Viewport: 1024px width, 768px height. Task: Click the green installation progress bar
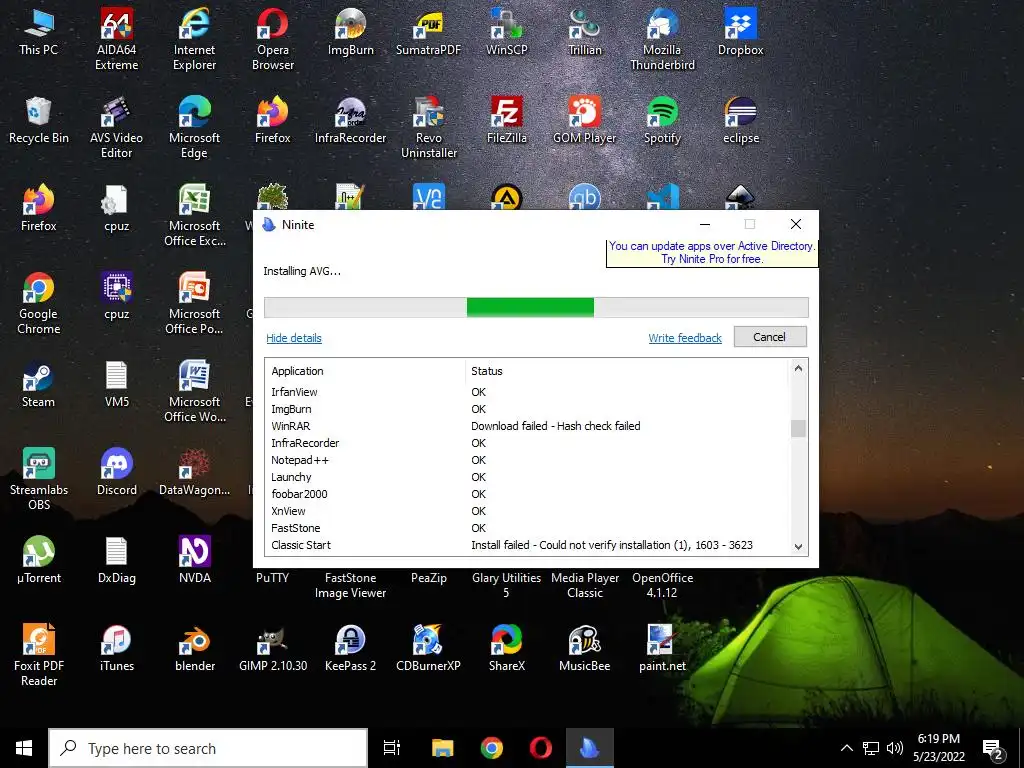530,307
